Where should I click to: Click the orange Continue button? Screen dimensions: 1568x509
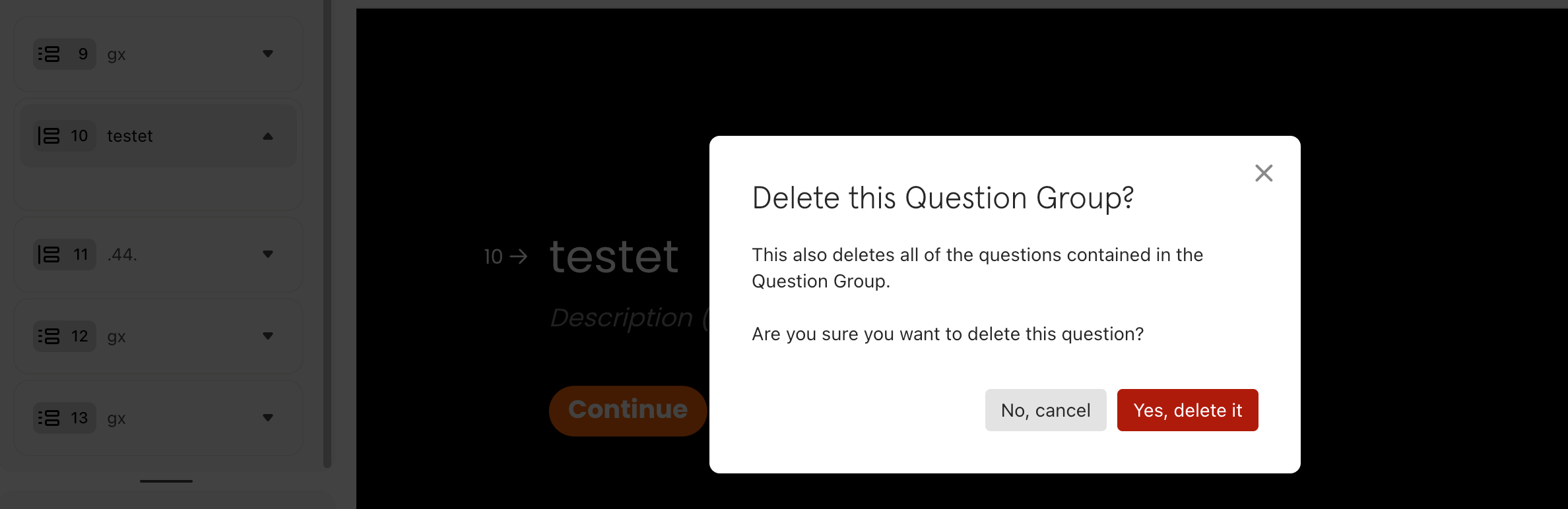(628, 410)
